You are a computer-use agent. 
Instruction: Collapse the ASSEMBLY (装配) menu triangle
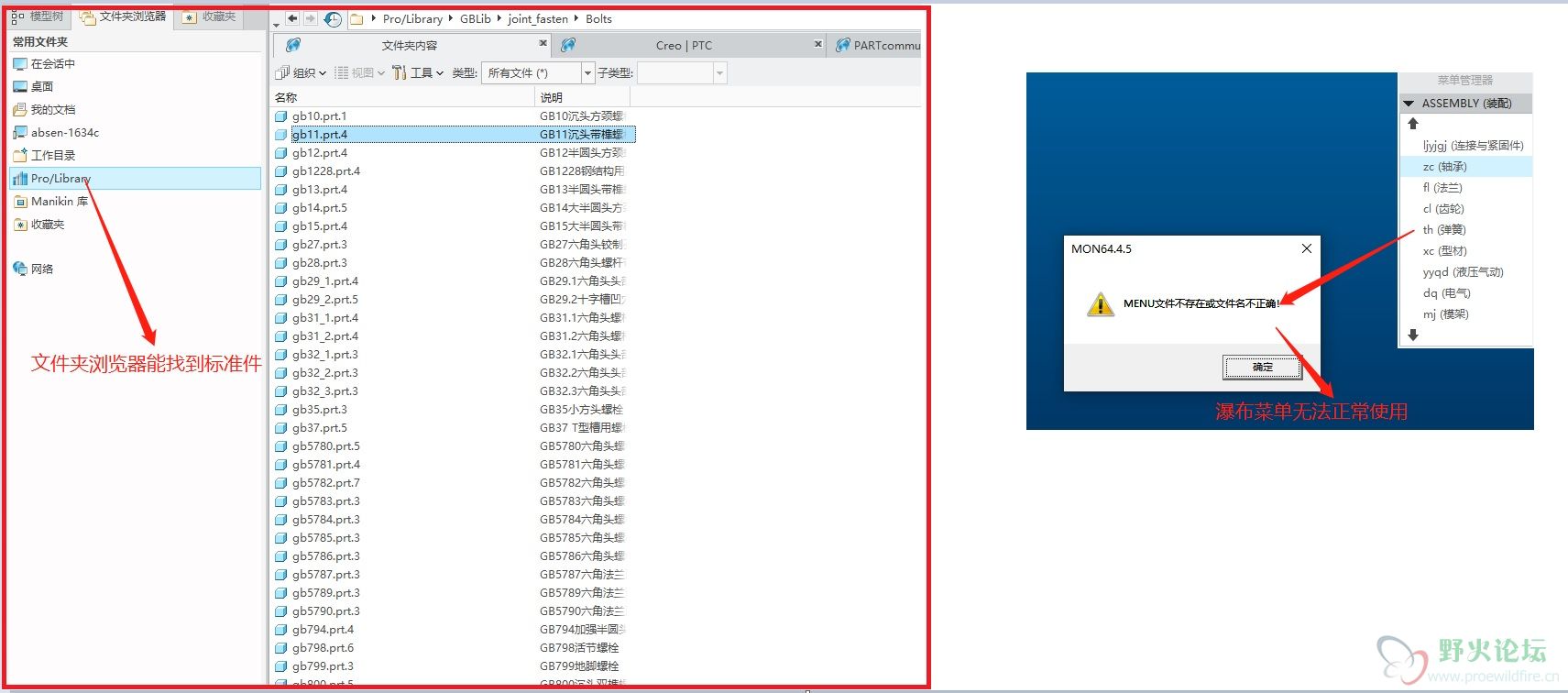pos(1409,104)
